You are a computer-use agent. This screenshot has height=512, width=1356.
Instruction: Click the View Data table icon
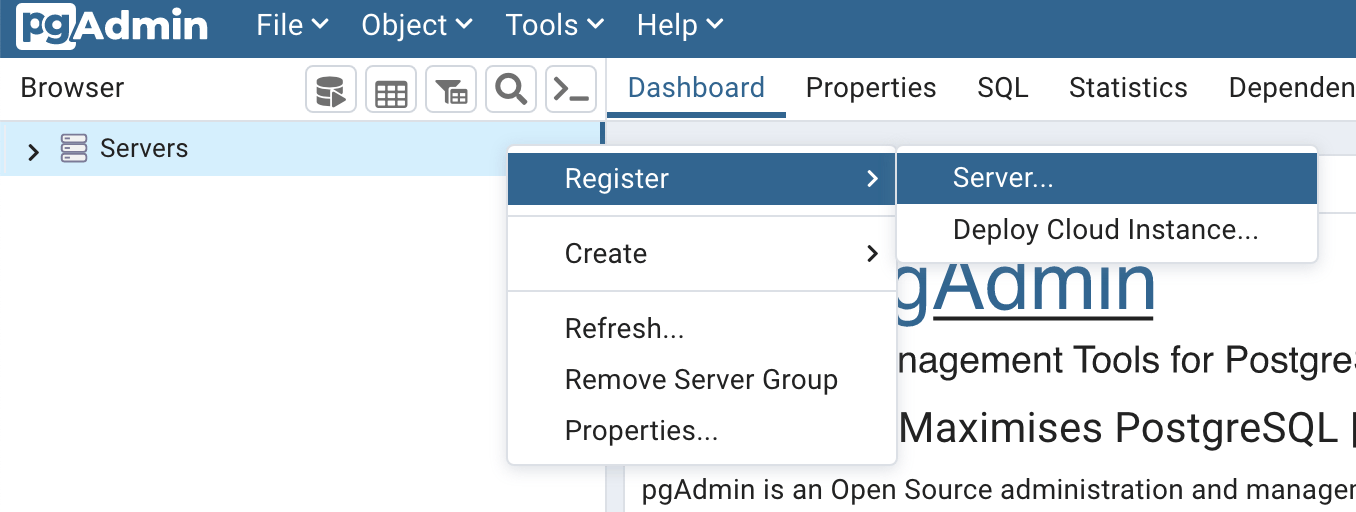[391, 90]
